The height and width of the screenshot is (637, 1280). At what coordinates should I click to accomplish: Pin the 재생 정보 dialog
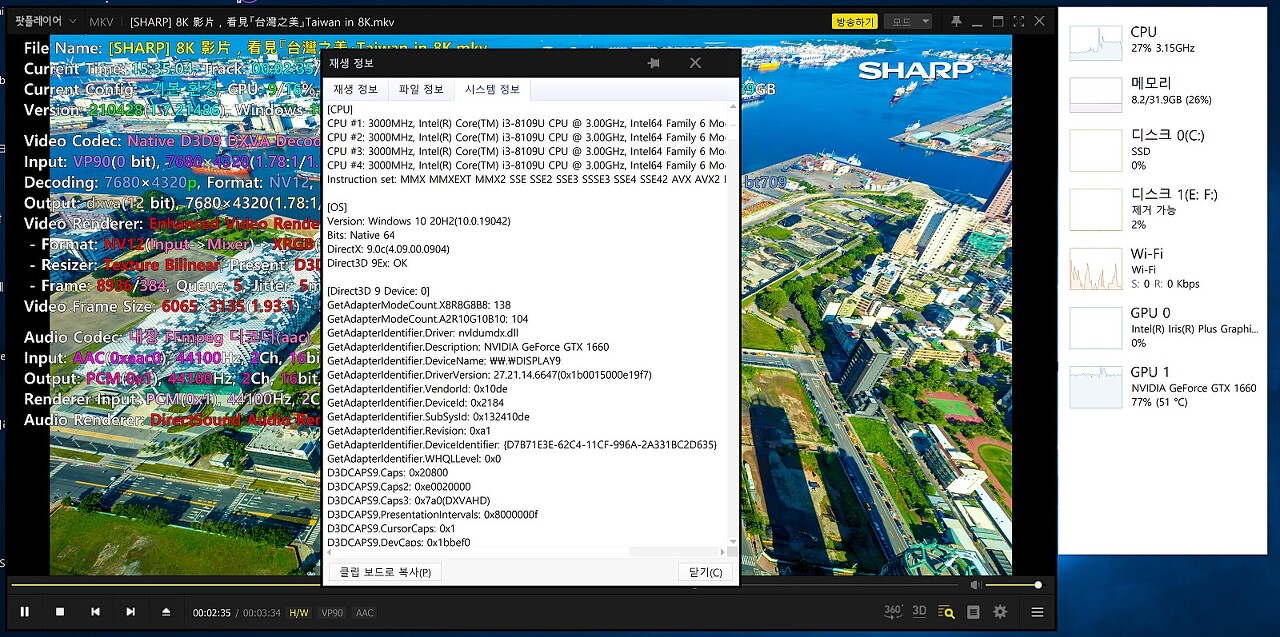coord(654,62)
